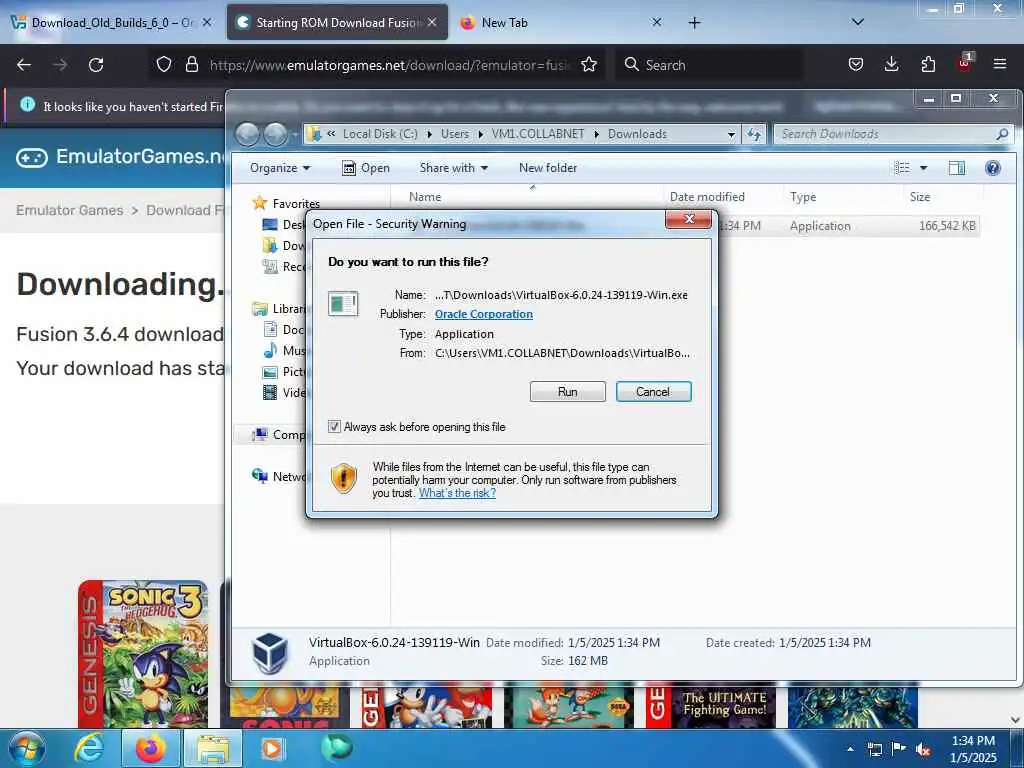Launch Internet Explorer from the taskbar

89,748
